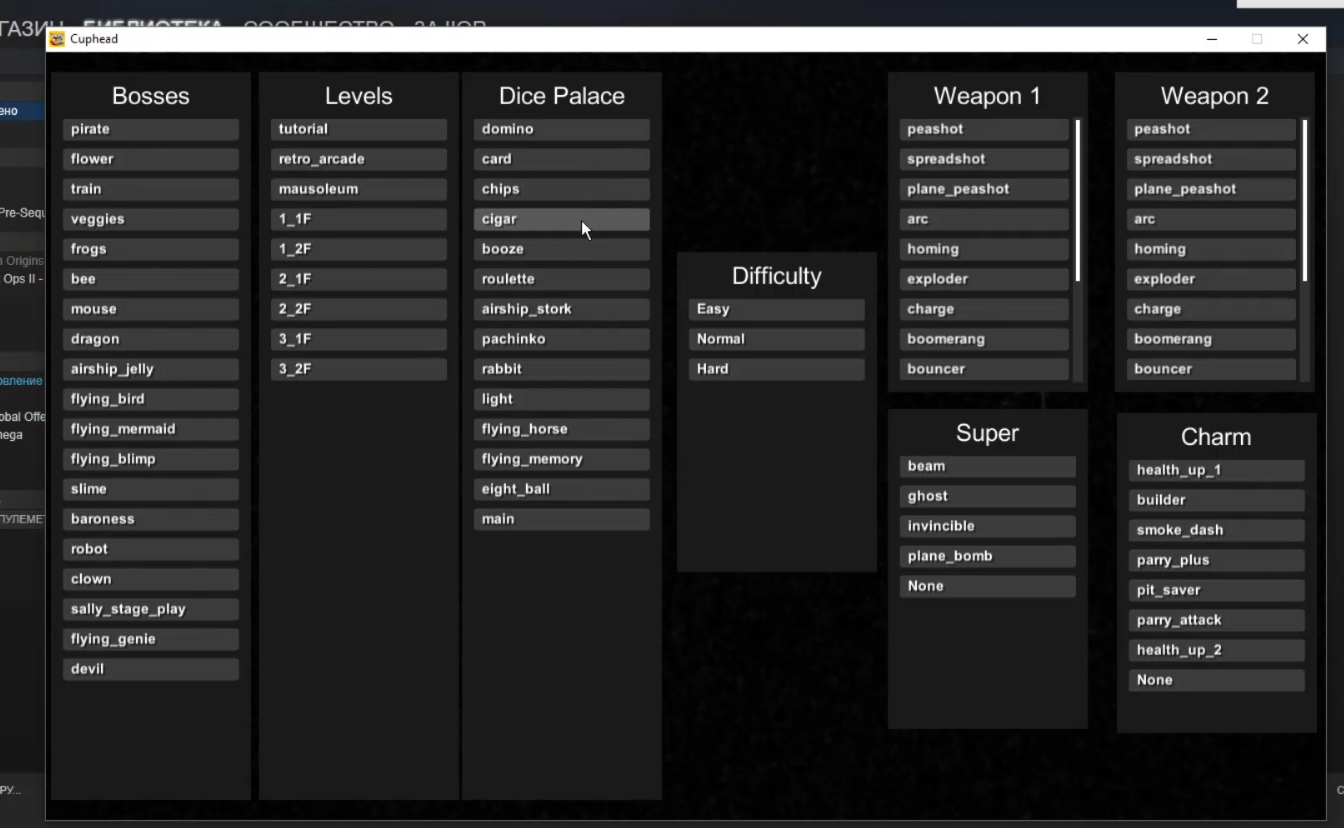Select domino in Dice Palace

point(562,130)
